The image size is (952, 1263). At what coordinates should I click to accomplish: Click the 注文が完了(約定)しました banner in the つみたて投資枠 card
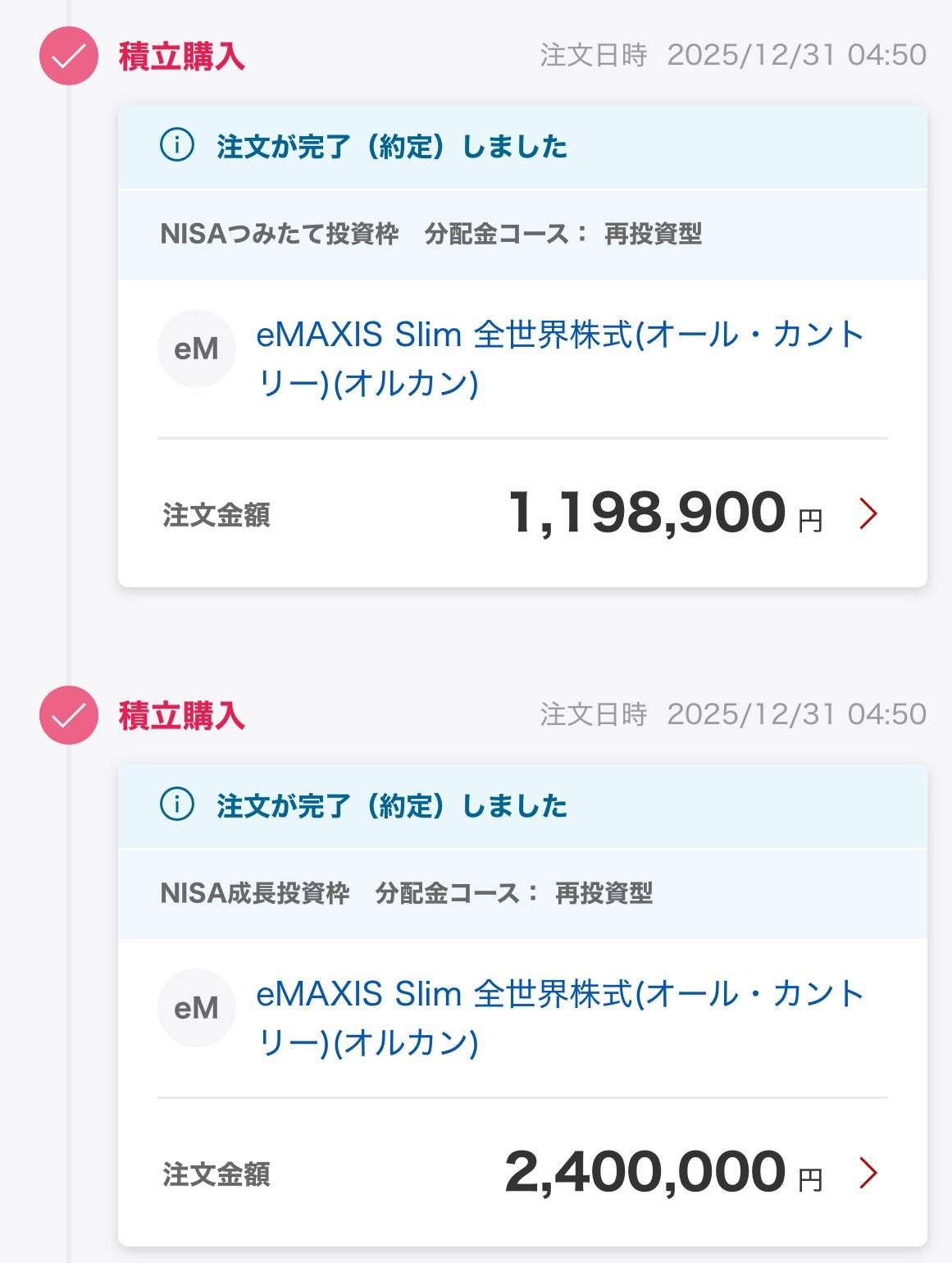392,147
